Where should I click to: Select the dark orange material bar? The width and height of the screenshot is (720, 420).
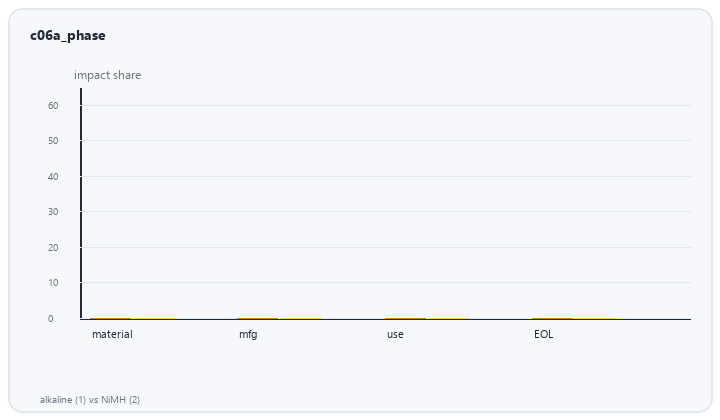coord(111,318)
